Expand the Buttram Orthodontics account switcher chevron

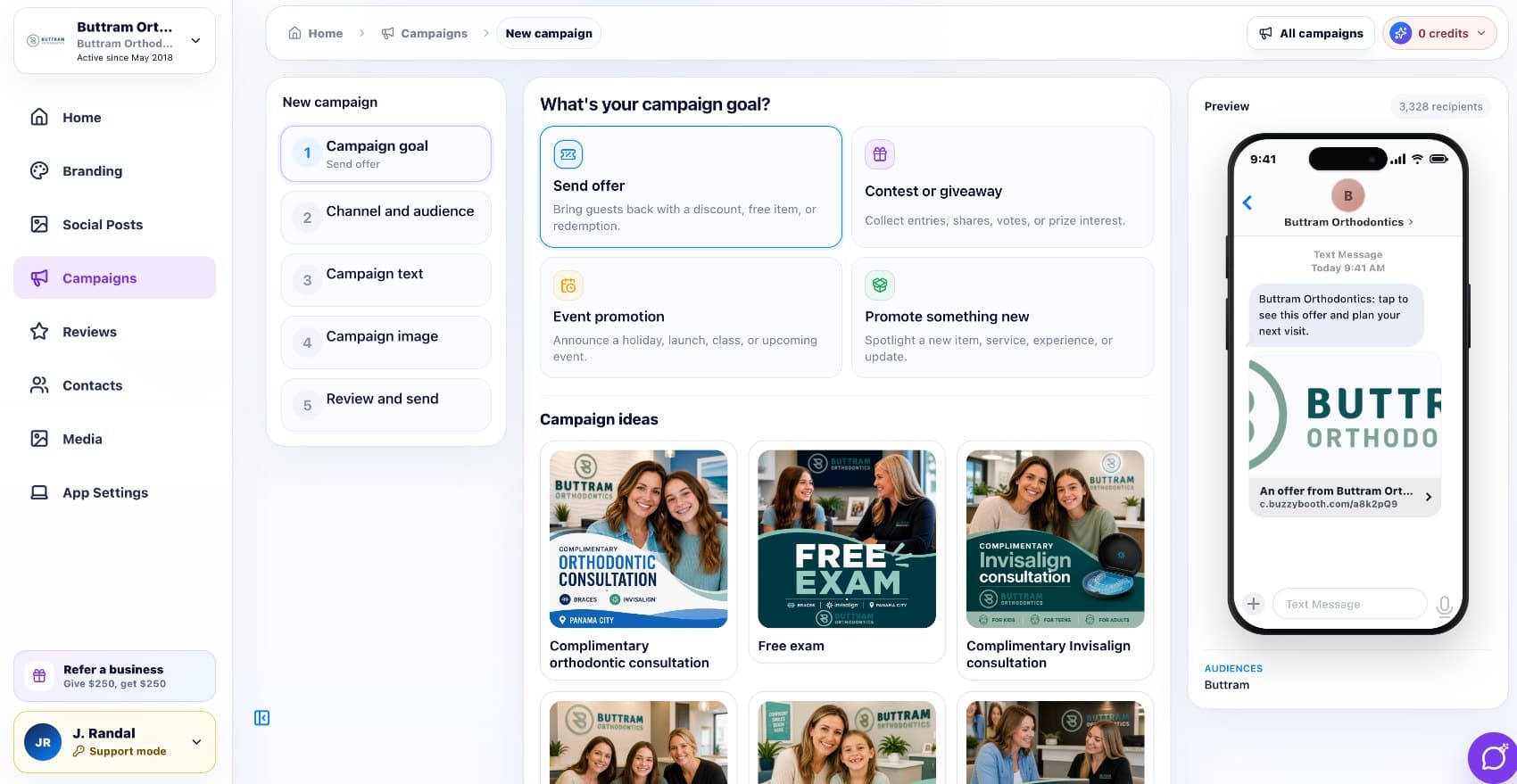tap(195, 40)
